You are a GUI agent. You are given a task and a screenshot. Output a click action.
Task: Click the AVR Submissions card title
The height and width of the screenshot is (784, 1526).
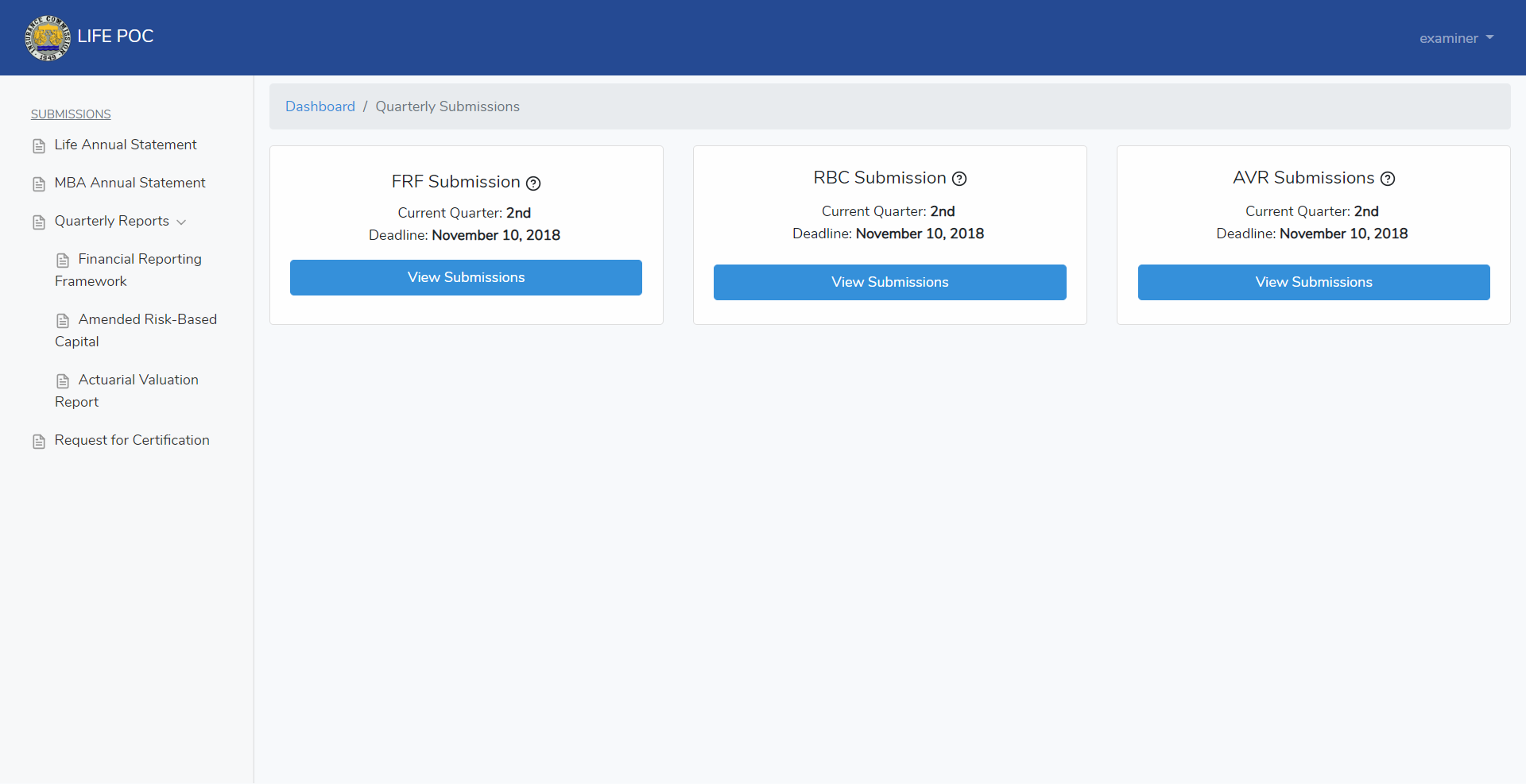click(x=1303, y=178)
